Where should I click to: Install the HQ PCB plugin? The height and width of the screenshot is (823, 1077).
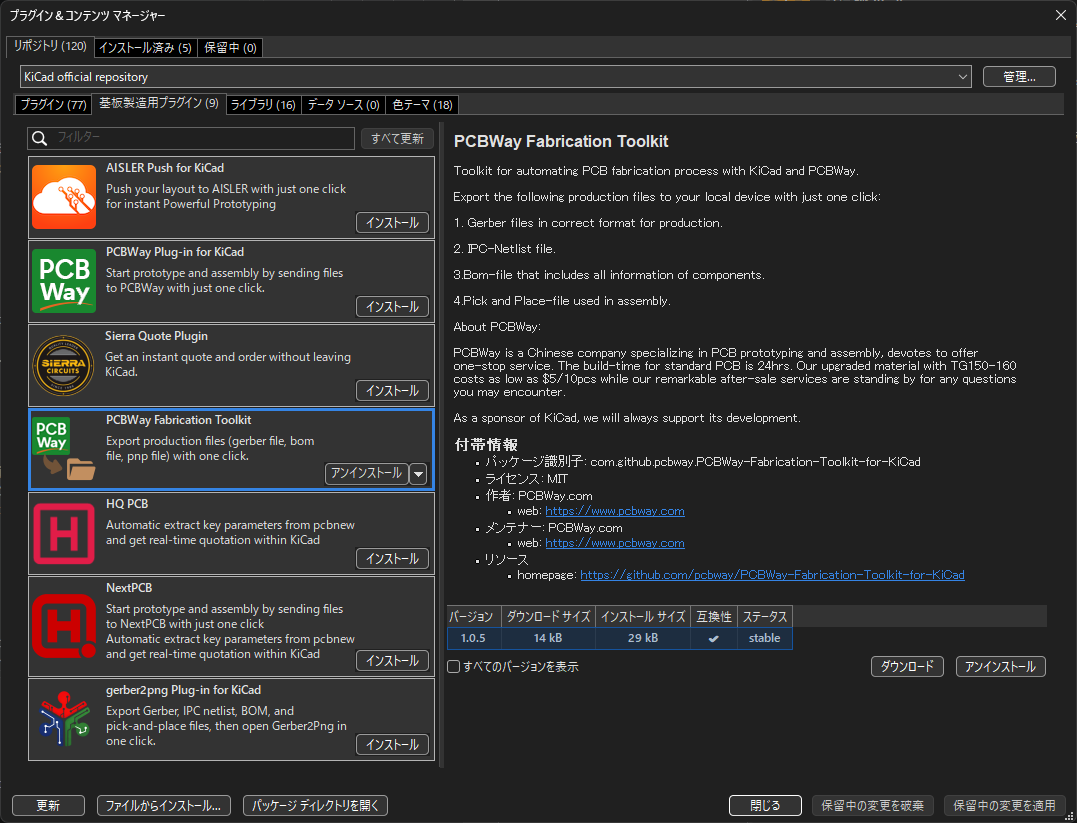[392, 559]
